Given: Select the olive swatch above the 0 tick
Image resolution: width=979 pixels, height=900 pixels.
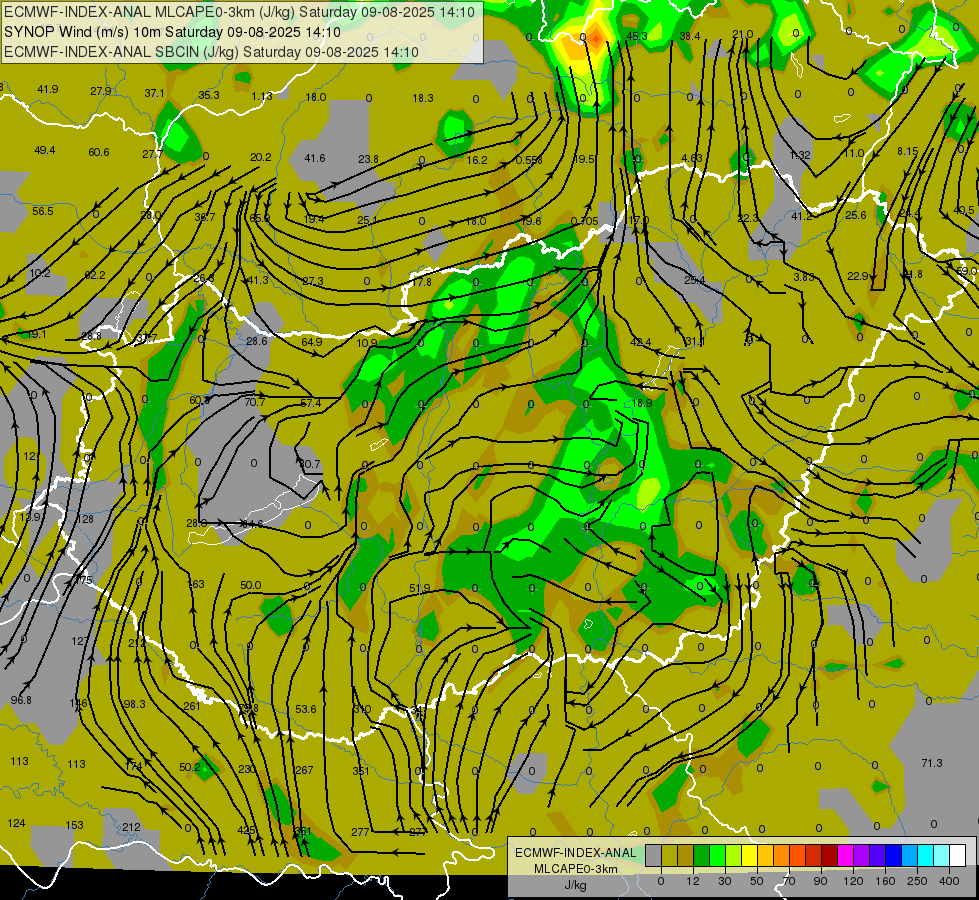Looking at the screenshot, I should pos(669,856).
